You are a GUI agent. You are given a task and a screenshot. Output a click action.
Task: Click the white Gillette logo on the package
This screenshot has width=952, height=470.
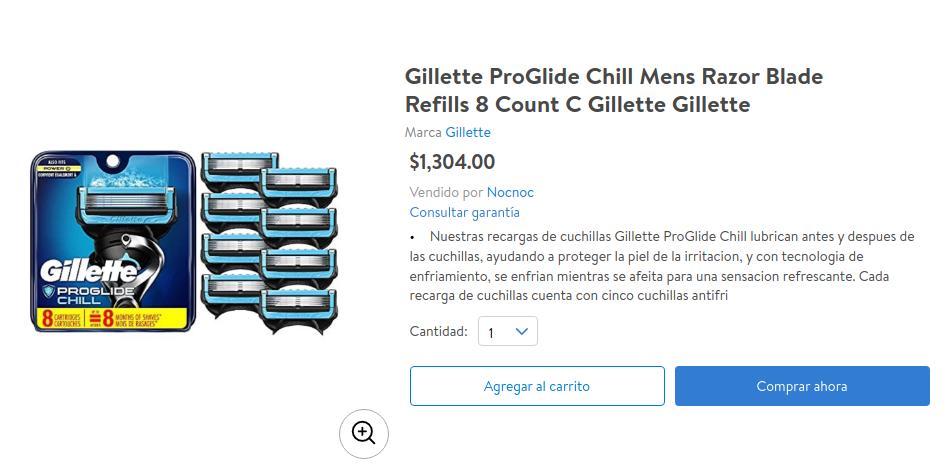point(88,273)
